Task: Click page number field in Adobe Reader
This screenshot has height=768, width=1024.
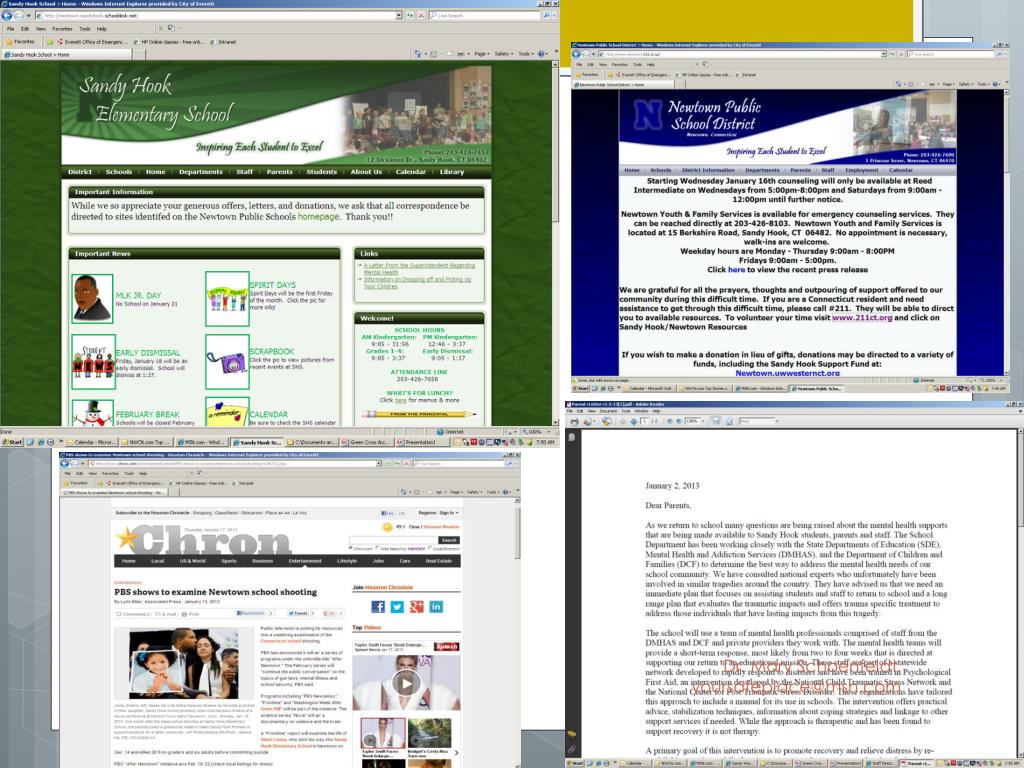Action: coord(646,421)
